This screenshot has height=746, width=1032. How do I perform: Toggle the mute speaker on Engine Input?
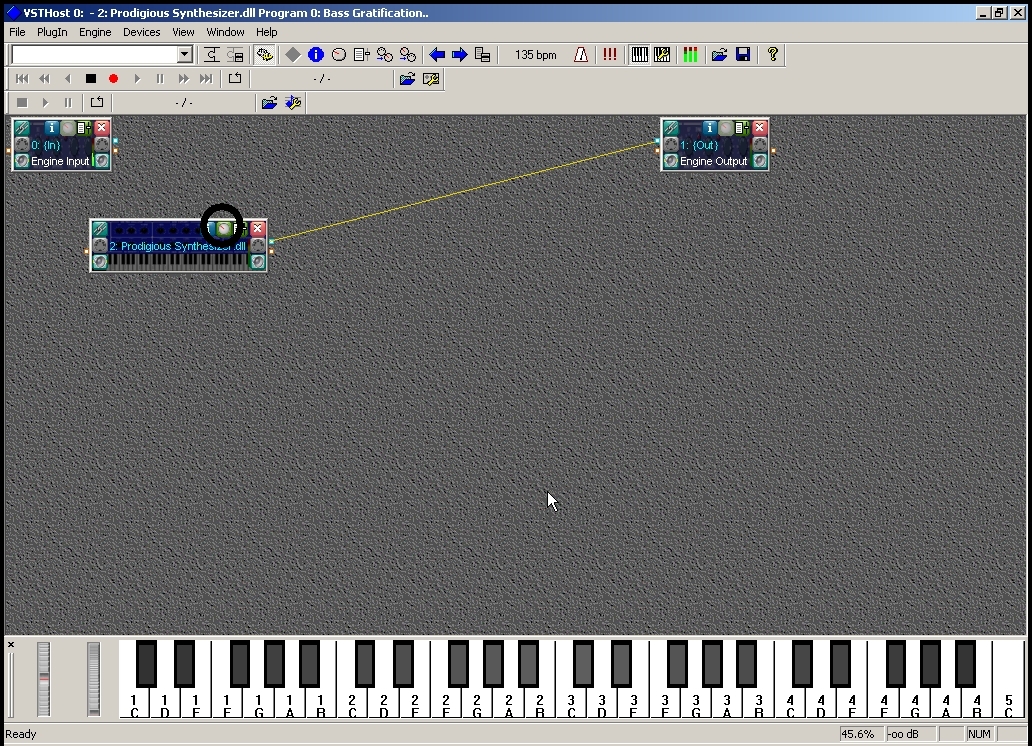[21, 161]
